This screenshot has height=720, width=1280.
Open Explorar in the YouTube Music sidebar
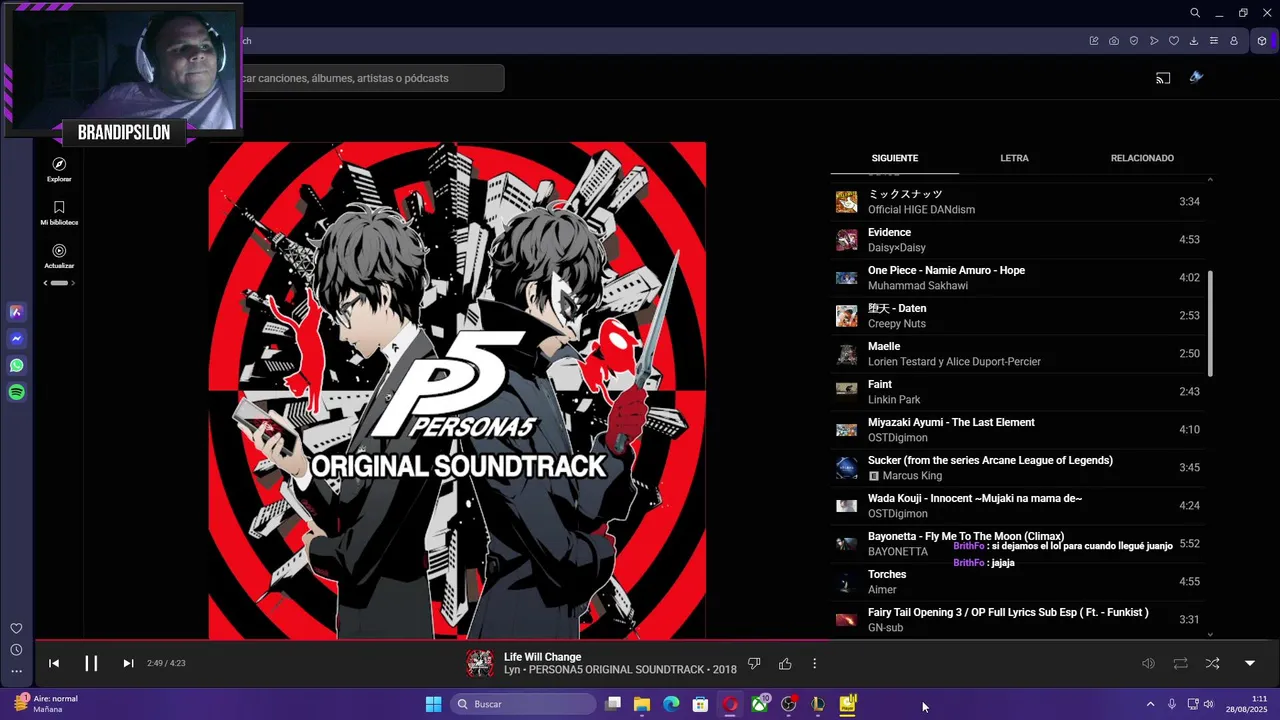59,169
